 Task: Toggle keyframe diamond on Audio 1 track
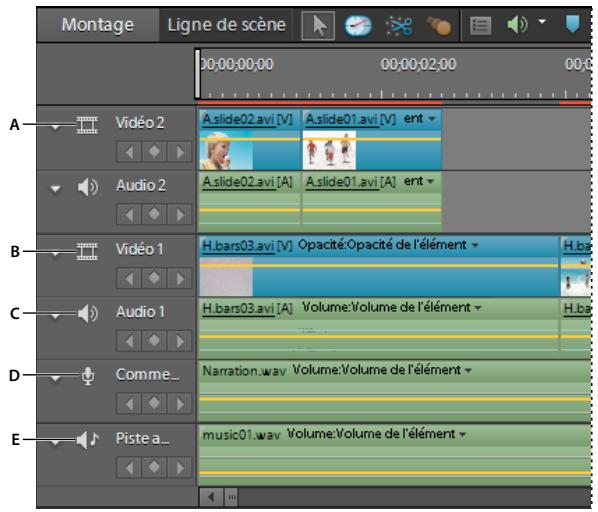pos(154,341)
